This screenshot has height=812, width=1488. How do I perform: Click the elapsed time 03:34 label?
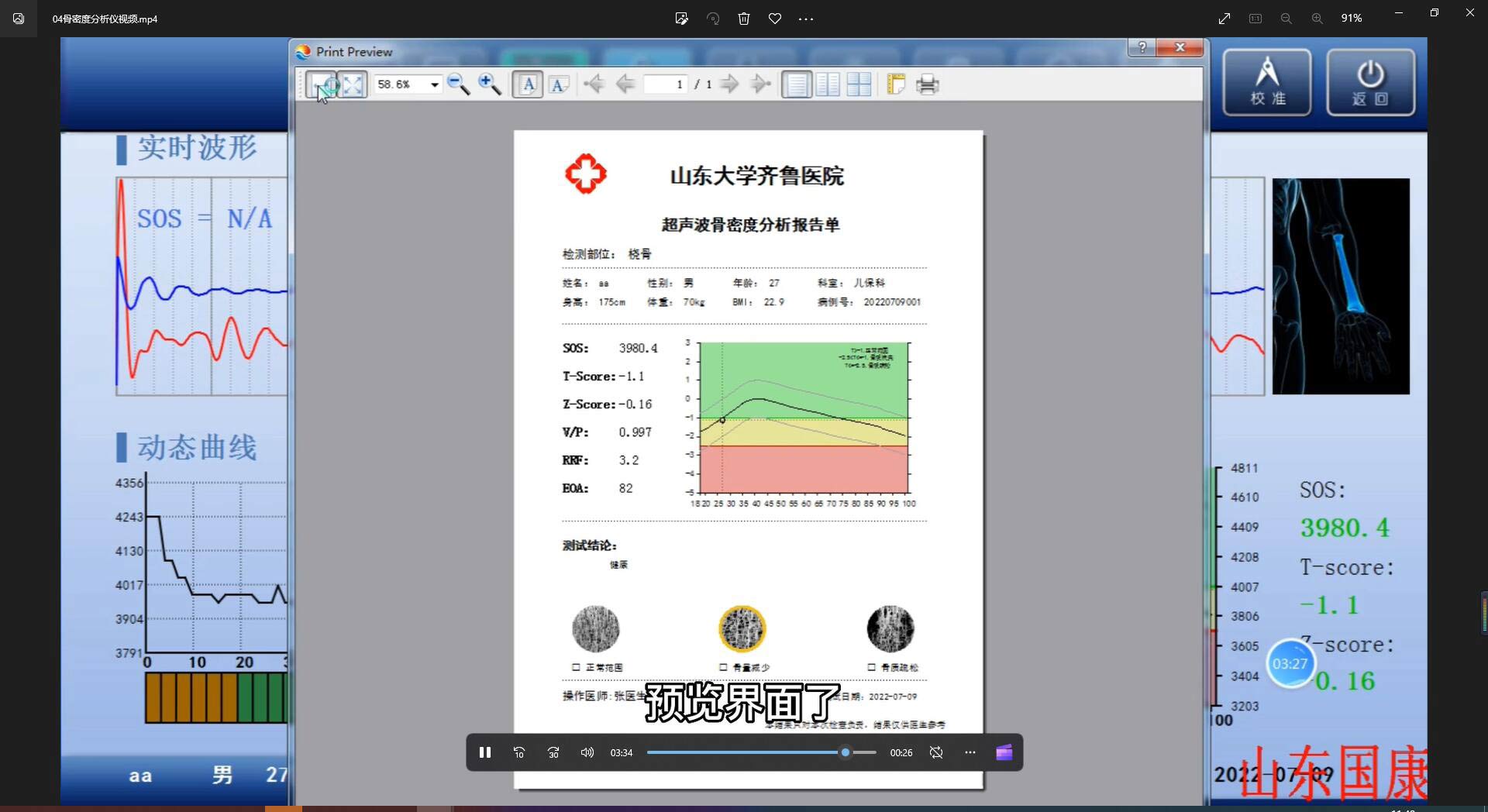tap(621, 752)
